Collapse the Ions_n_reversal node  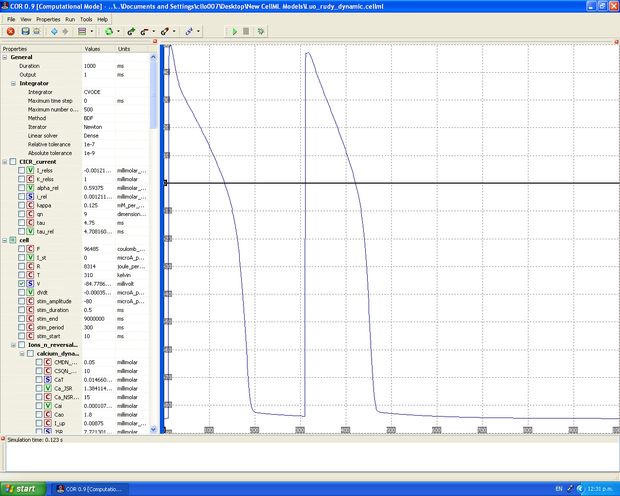pos(13,345)
